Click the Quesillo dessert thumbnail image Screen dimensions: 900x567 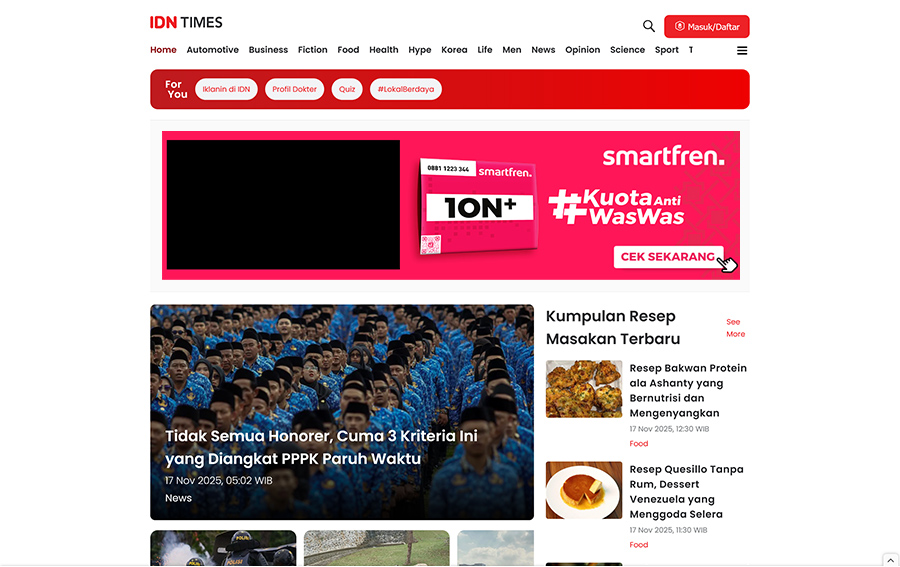[584, 490]
